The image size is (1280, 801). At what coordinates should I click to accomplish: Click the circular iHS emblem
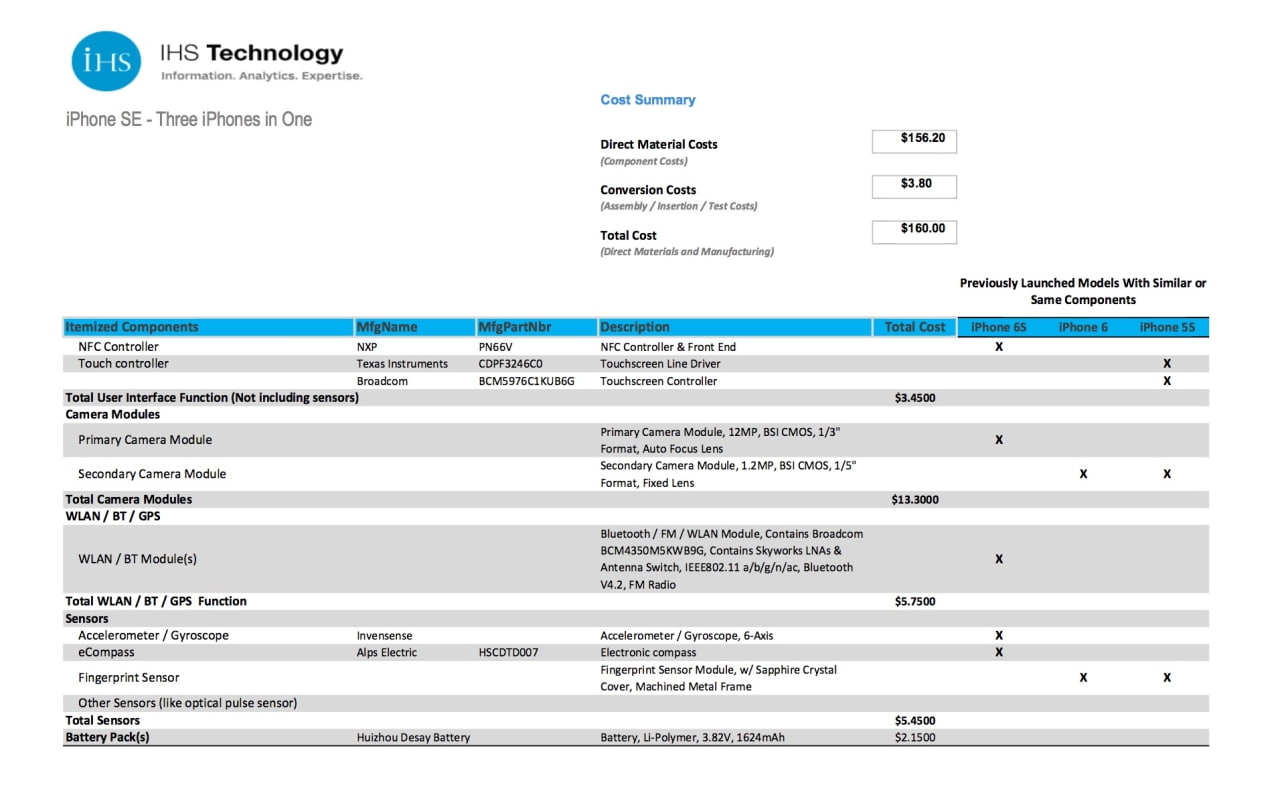[105, 60]
